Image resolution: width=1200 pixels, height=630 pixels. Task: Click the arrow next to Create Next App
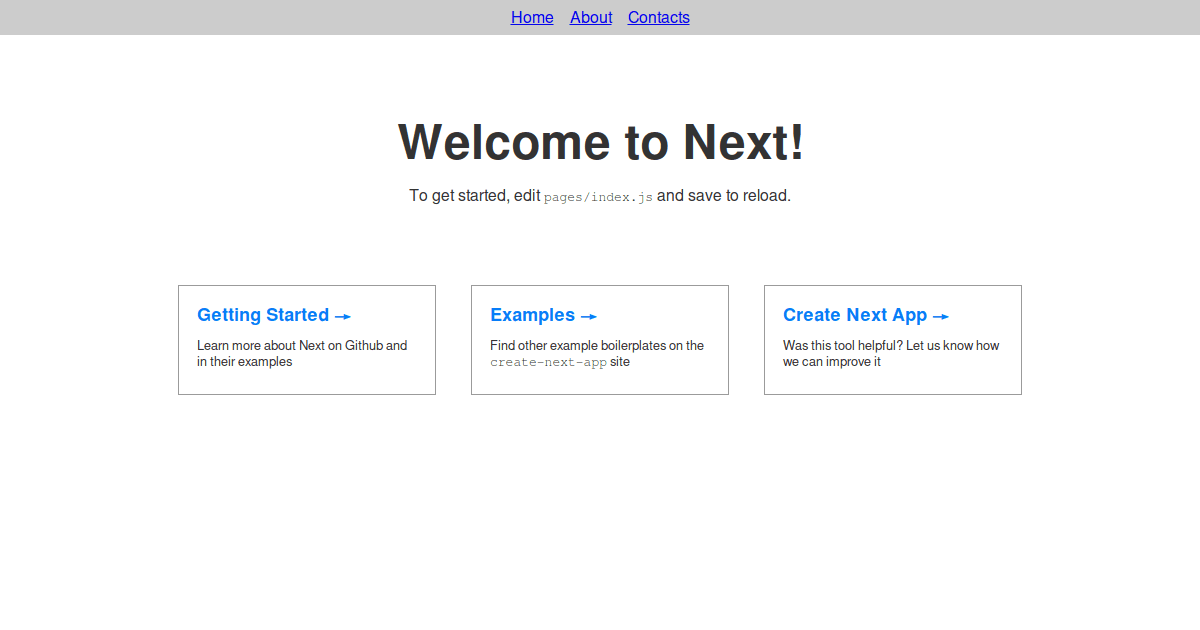pyautogui.click(x=941, y=316)
